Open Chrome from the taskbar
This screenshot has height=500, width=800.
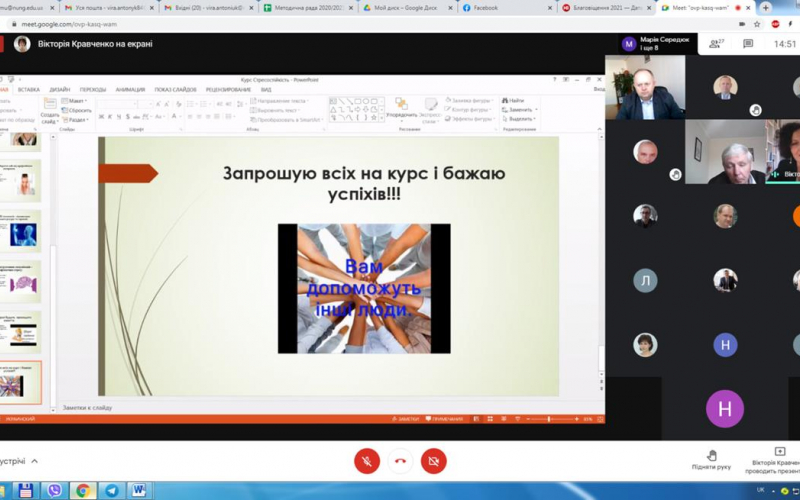[83, 490]
